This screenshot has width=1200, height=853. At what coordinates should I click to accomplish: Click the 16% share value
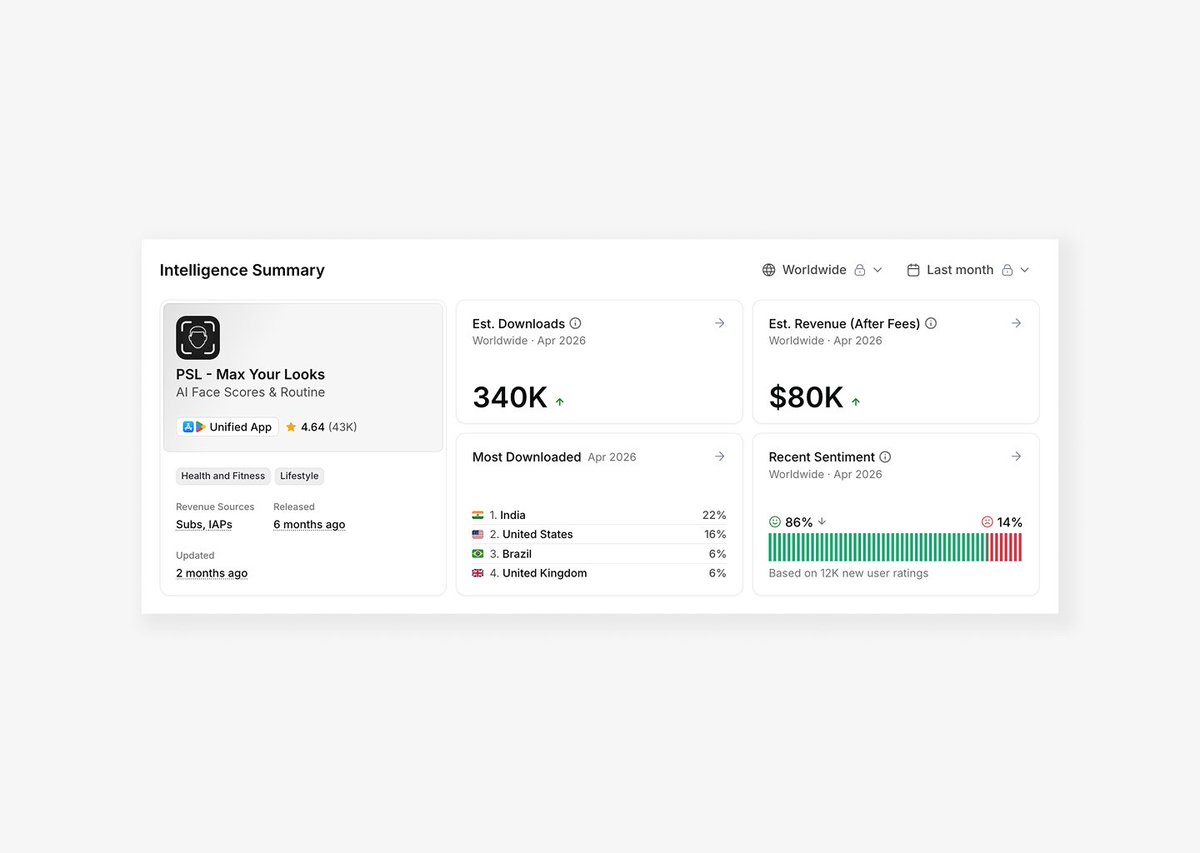tap(714, 534)
